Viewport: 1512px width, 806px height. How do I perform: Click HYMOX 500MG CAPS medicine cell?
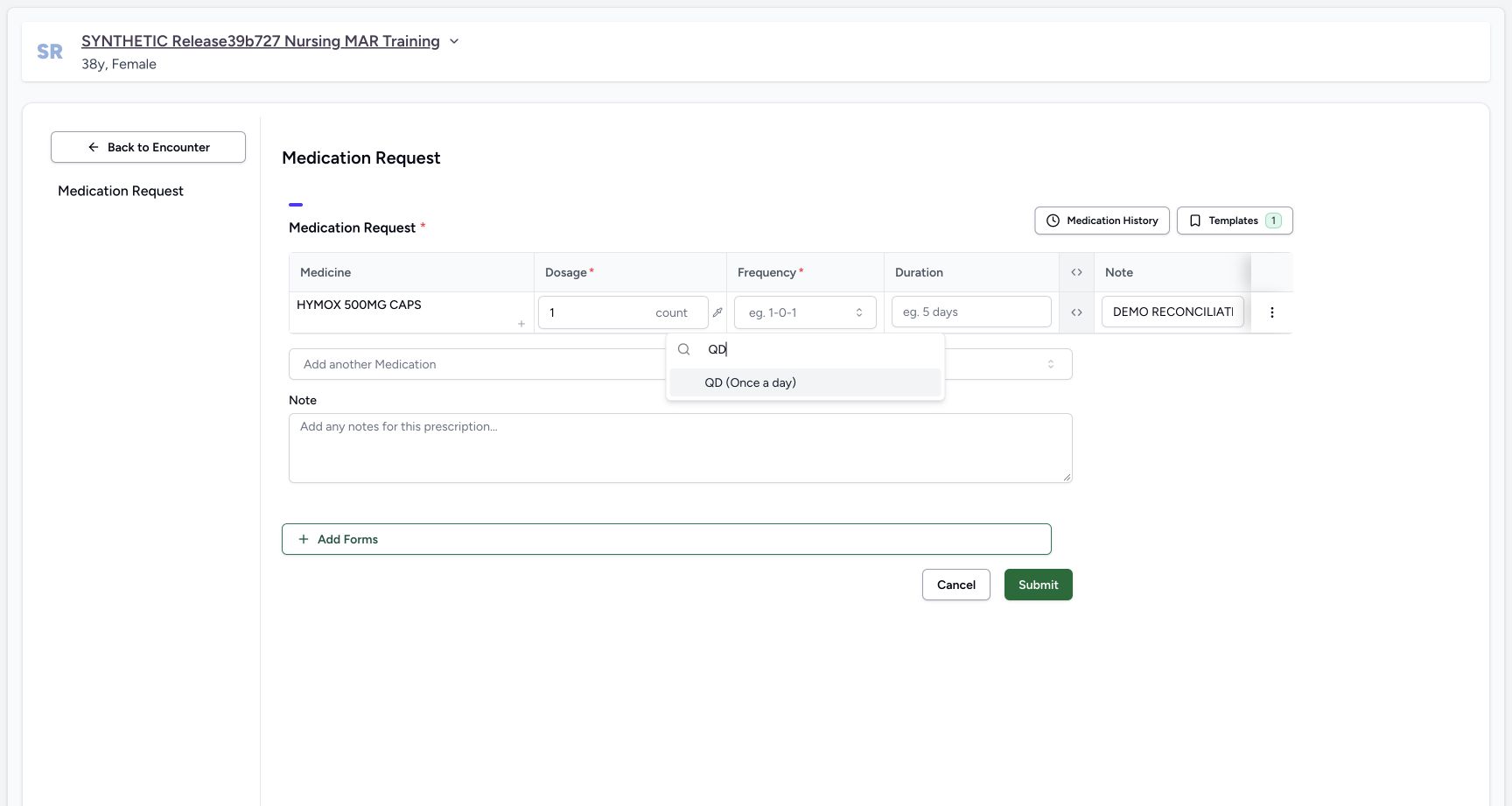pyautogui.click(x=411, y=312)
